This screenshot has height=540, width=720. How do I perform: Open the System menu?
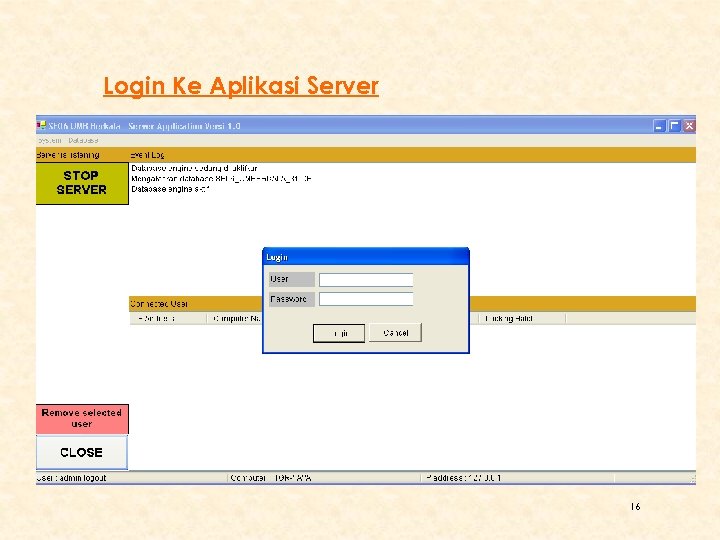point(50,141)
